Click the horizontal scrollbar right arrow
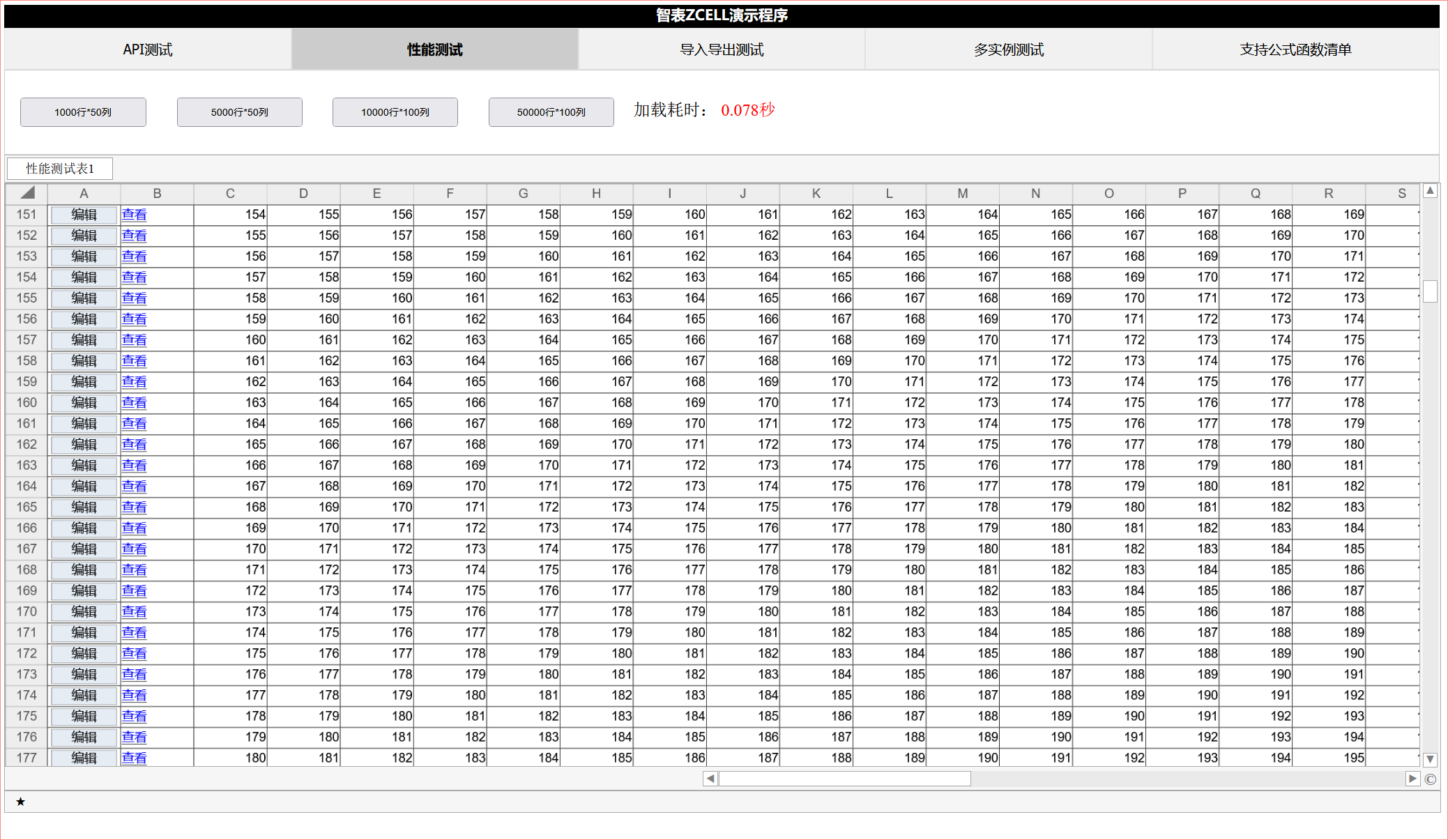1448x840 pixels. tap(1412, 779)
